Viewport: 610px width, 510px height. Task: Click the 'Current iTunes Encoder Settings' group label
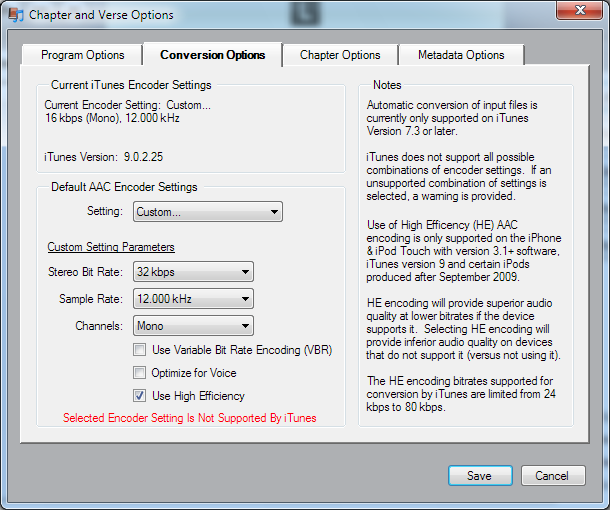coord(131,85)
